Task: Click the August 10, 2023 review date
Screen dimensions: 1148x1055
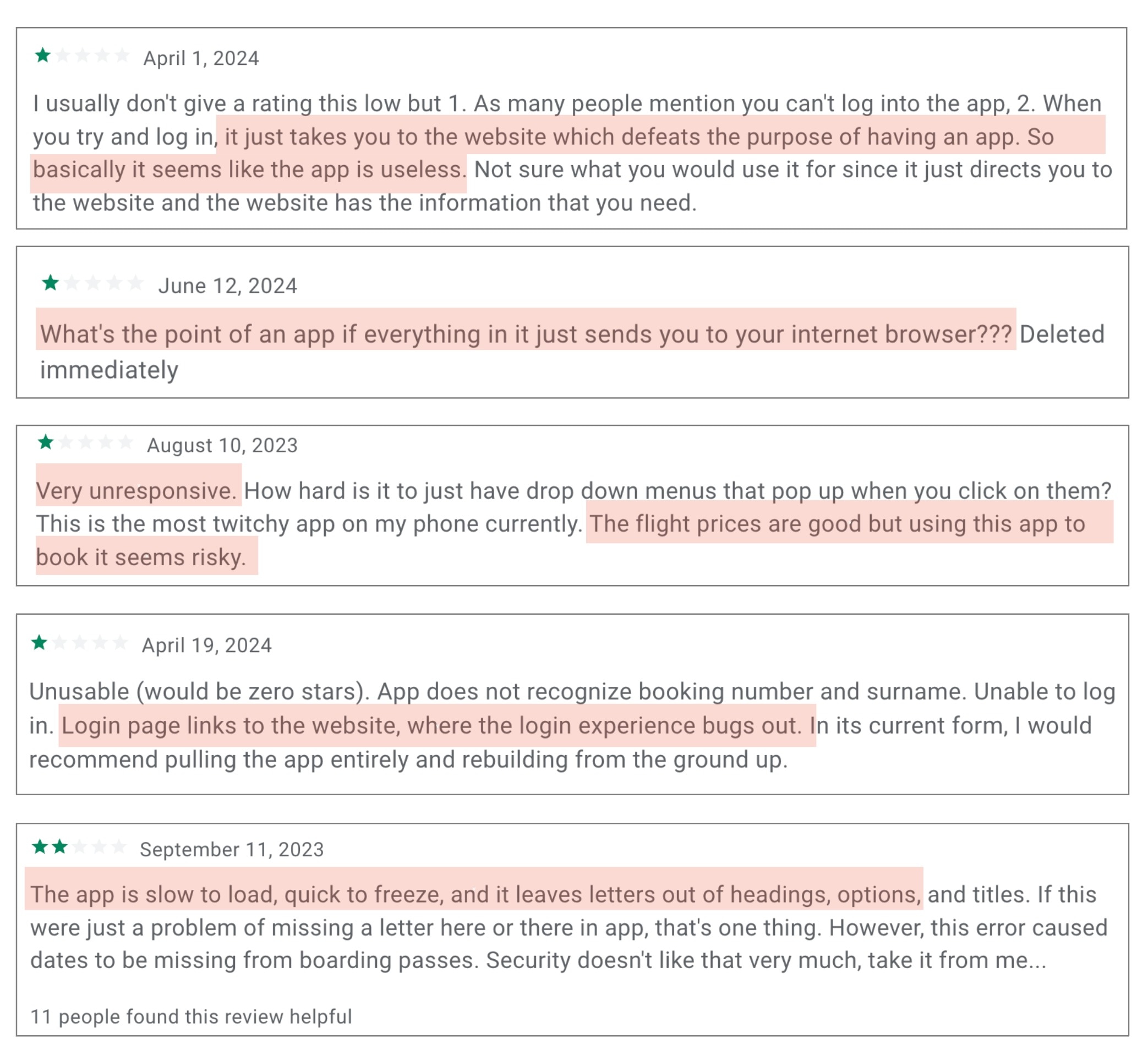Action: pos(222,445)
